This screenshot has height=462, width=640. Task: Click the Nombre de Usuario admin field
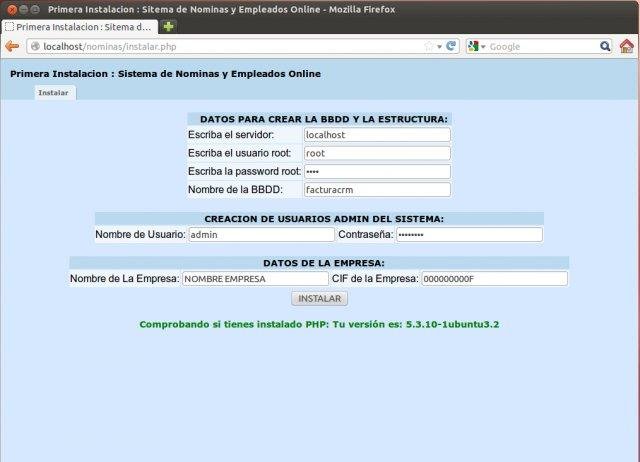[261, 235]
